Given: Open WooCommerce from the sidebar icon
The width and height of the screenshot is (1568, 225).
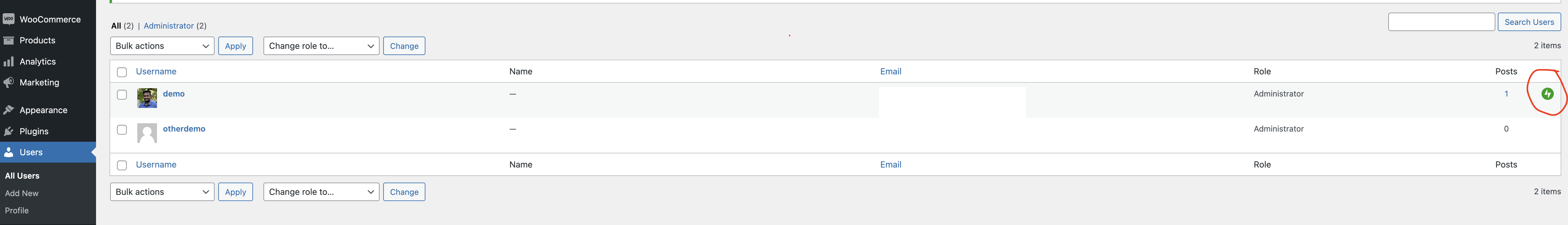Looking at the screenshot, I should 9,19.
